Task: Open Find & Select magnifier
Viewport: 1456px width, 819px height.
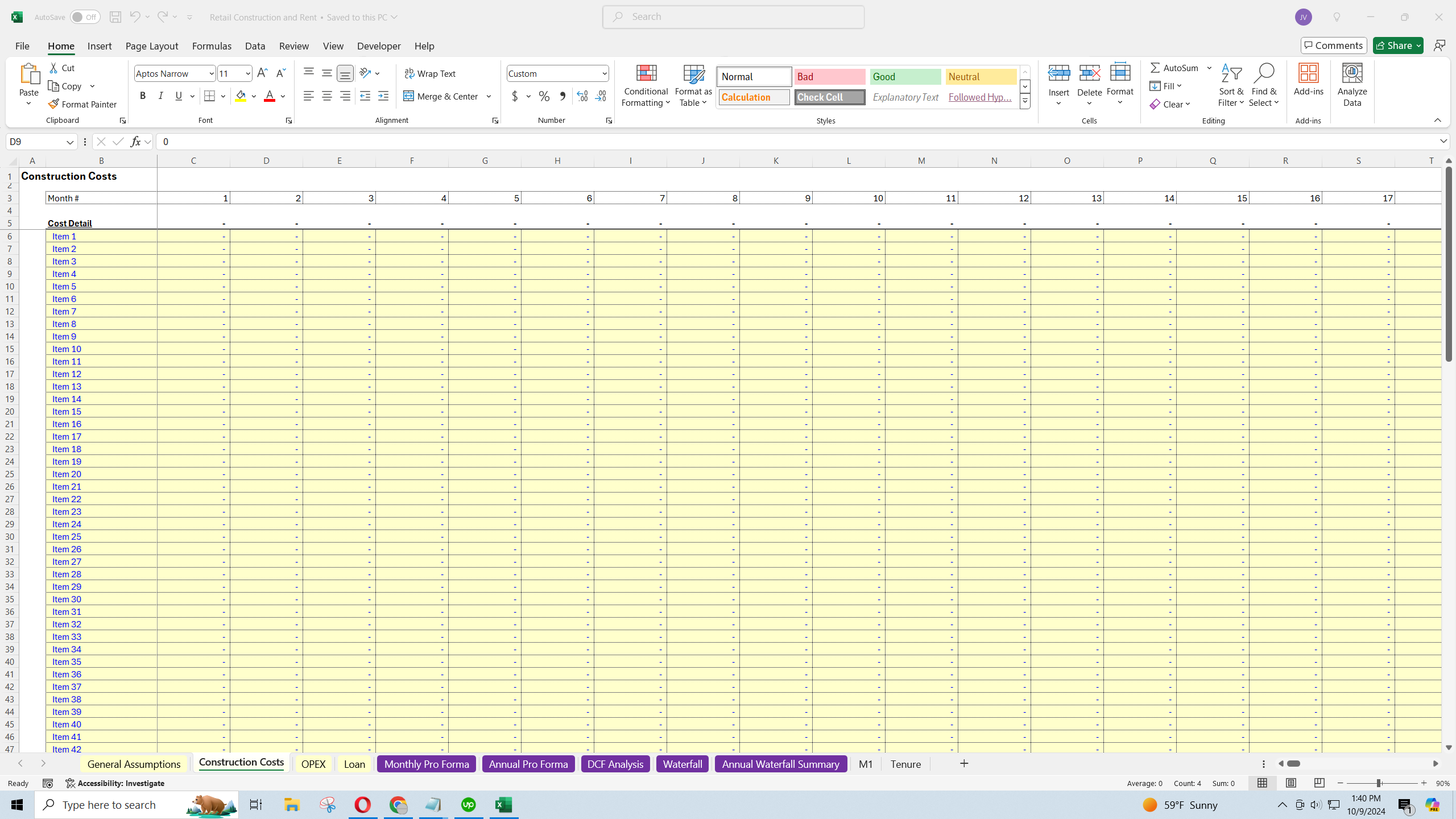Action: click(1264, 85)
